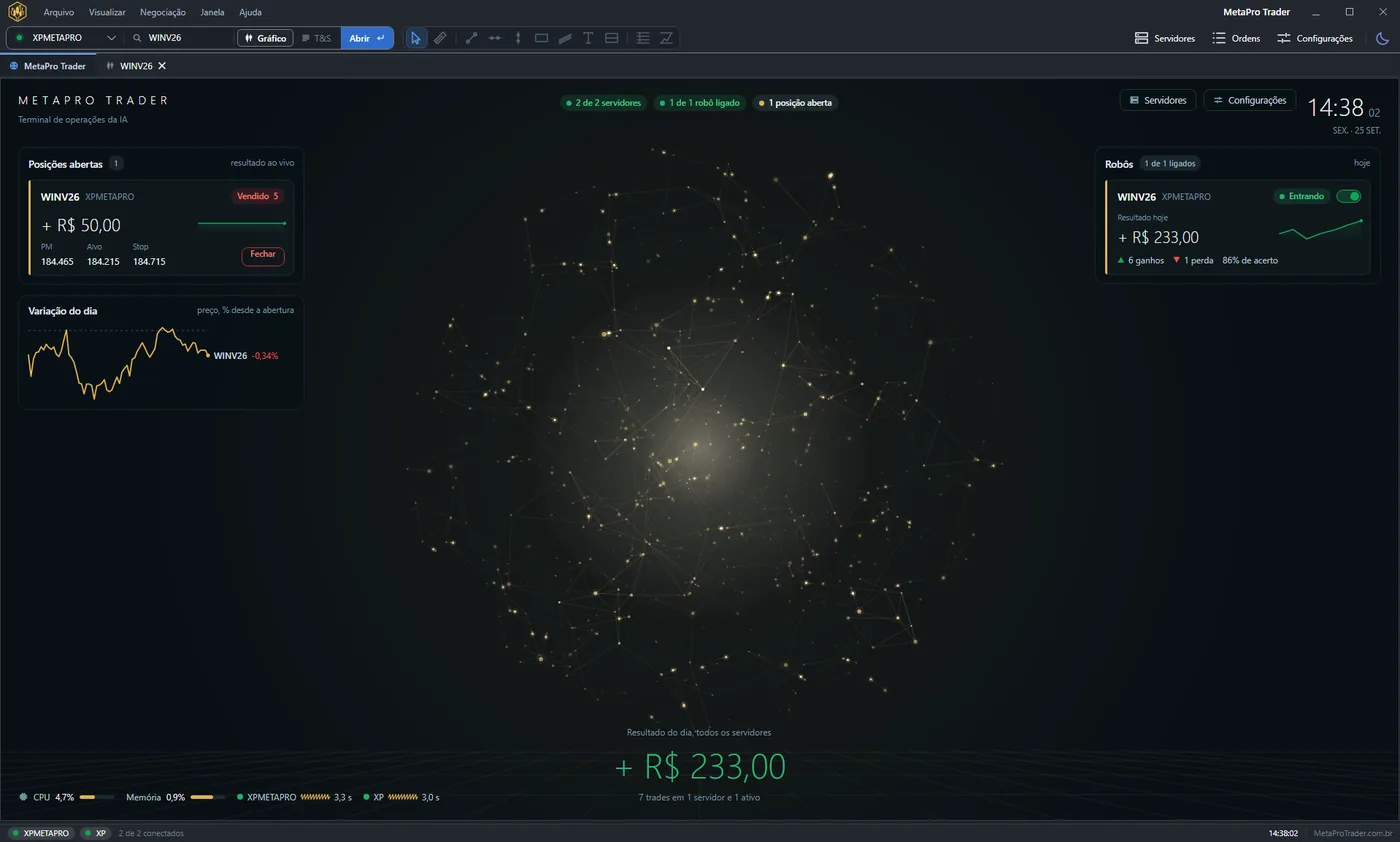The height and width of the screenshot is (842, 1400).
Task: Select the ruler measurement tool
Action: point(440,38)
